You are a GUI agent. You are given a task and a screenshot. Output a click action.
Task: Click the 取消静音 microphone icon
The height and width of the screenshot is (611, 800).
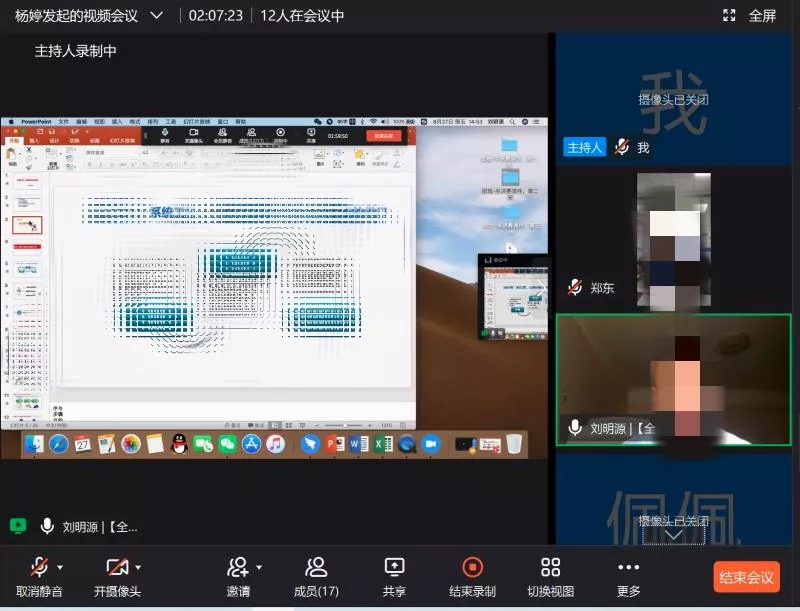tap(39, 568)
